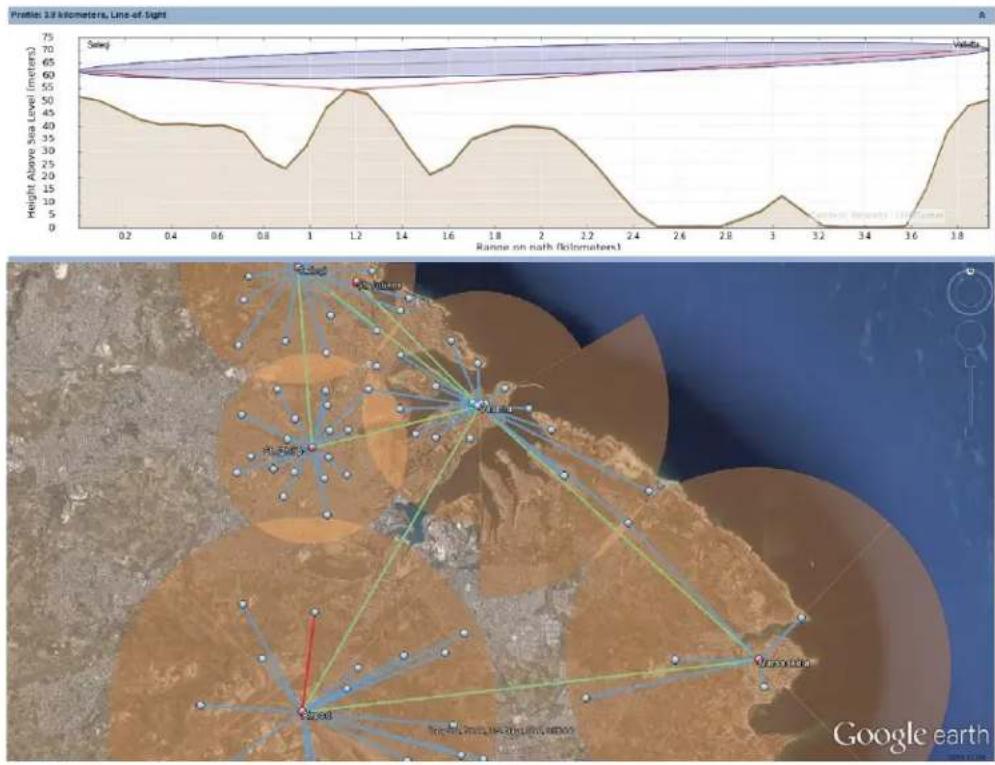Screen dimensions: 995x765
Task: Click the 'Marsaskala' site label on the map
Action: pyautogui.click(x=787, y=663)
